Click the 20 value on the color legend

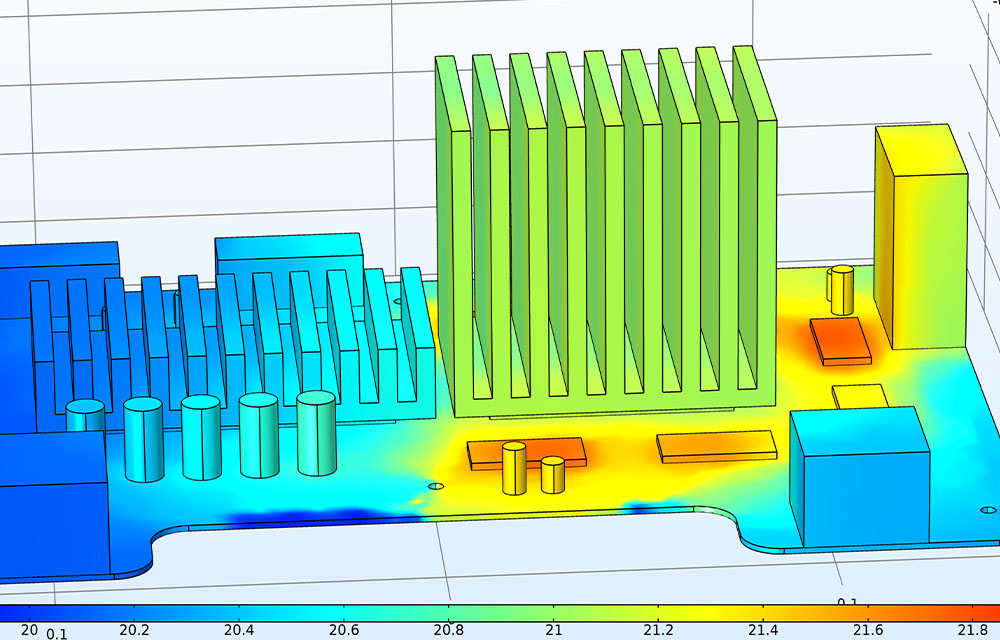click(x=29, y=630)
